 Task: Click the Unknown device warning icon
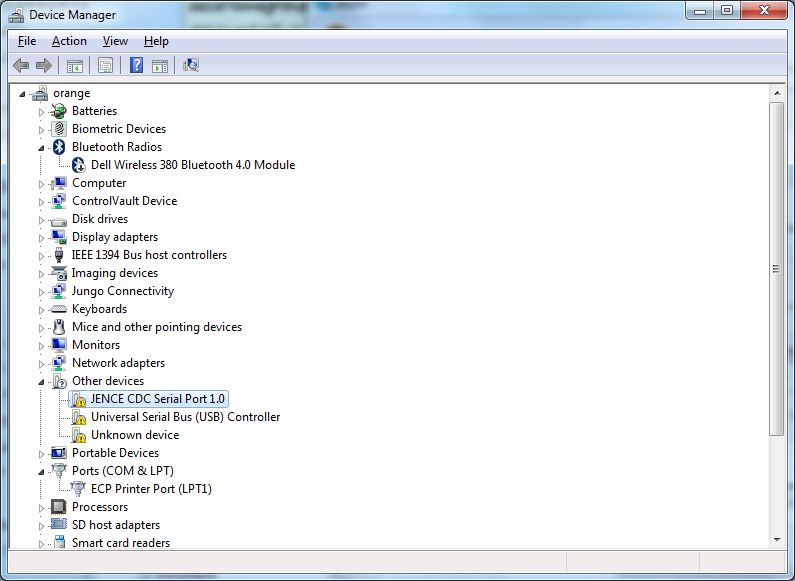point(78,435)
